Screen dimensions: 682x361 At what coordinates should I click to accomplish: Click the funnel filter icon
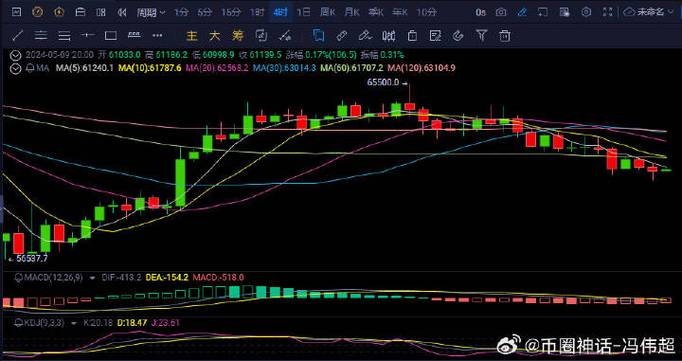click(x=481, y=35)
